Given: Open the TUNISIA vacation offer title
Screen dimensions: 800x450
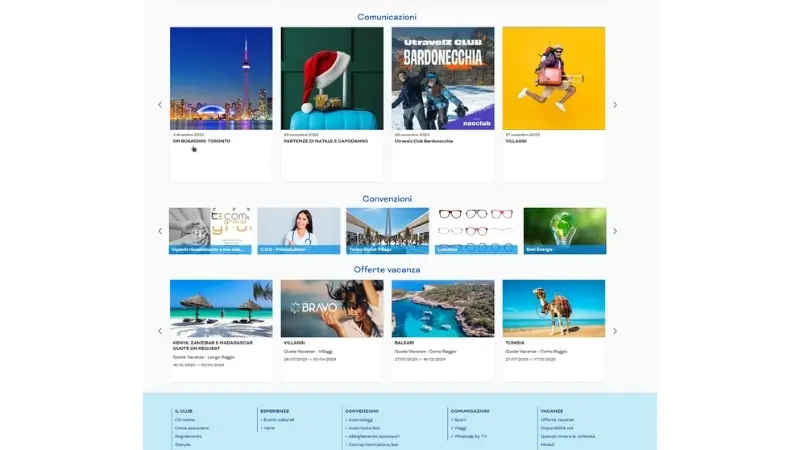Looking at the screenshot, I should pyautogui.click(x=515, y=343).
